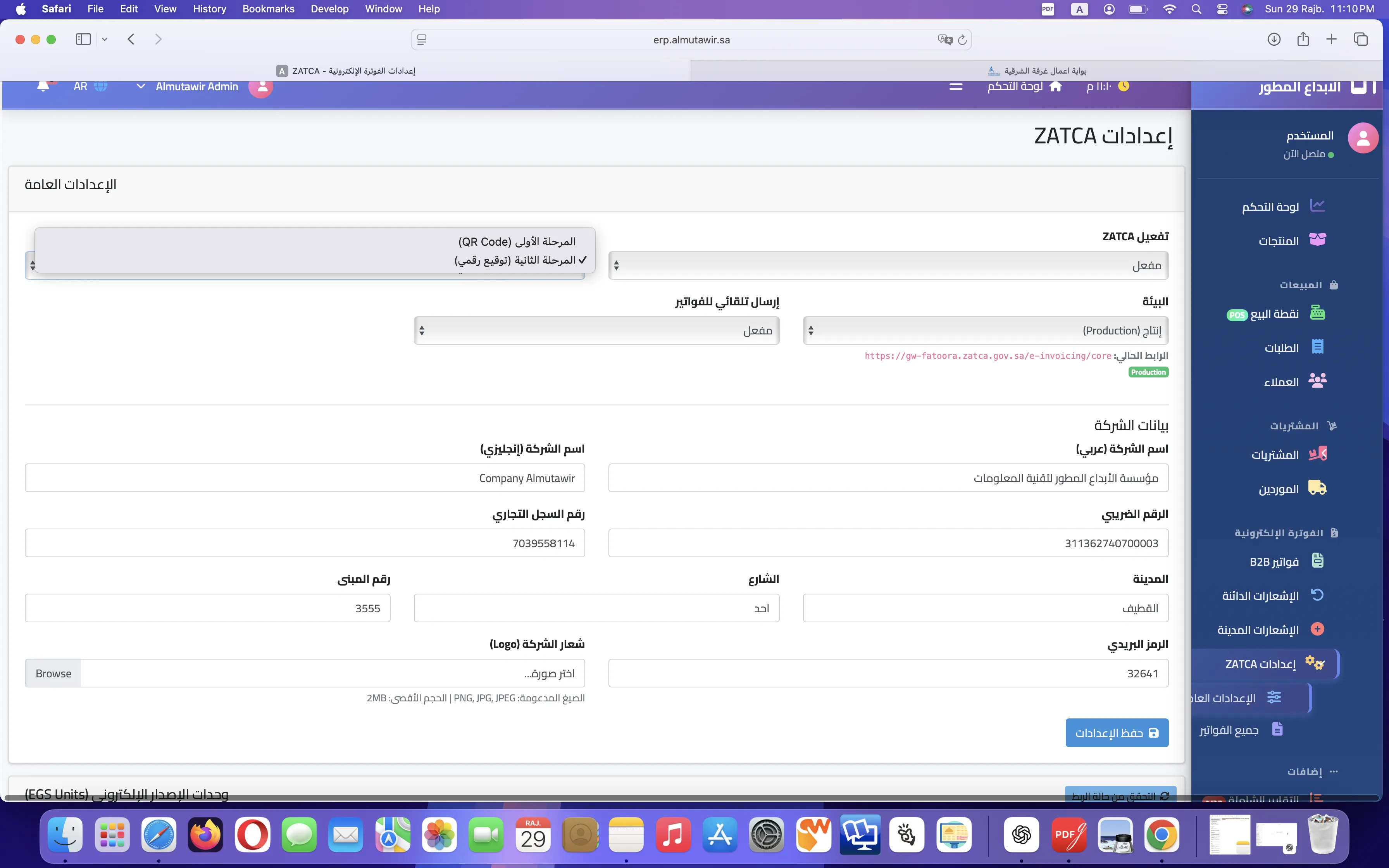Open الإشعارات الدائنة in the sidebar
The image size is (1389, 868).
tap(1273, 595)
